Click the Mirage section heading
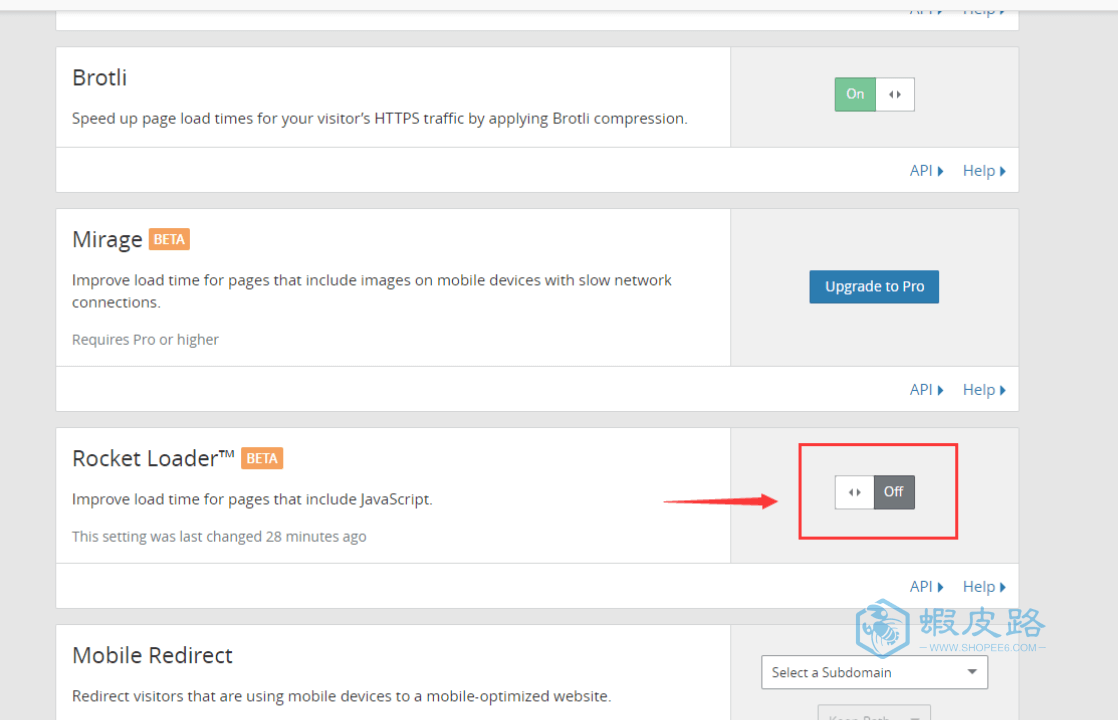This screenshot has height=720, width=1118. point(107,240)
